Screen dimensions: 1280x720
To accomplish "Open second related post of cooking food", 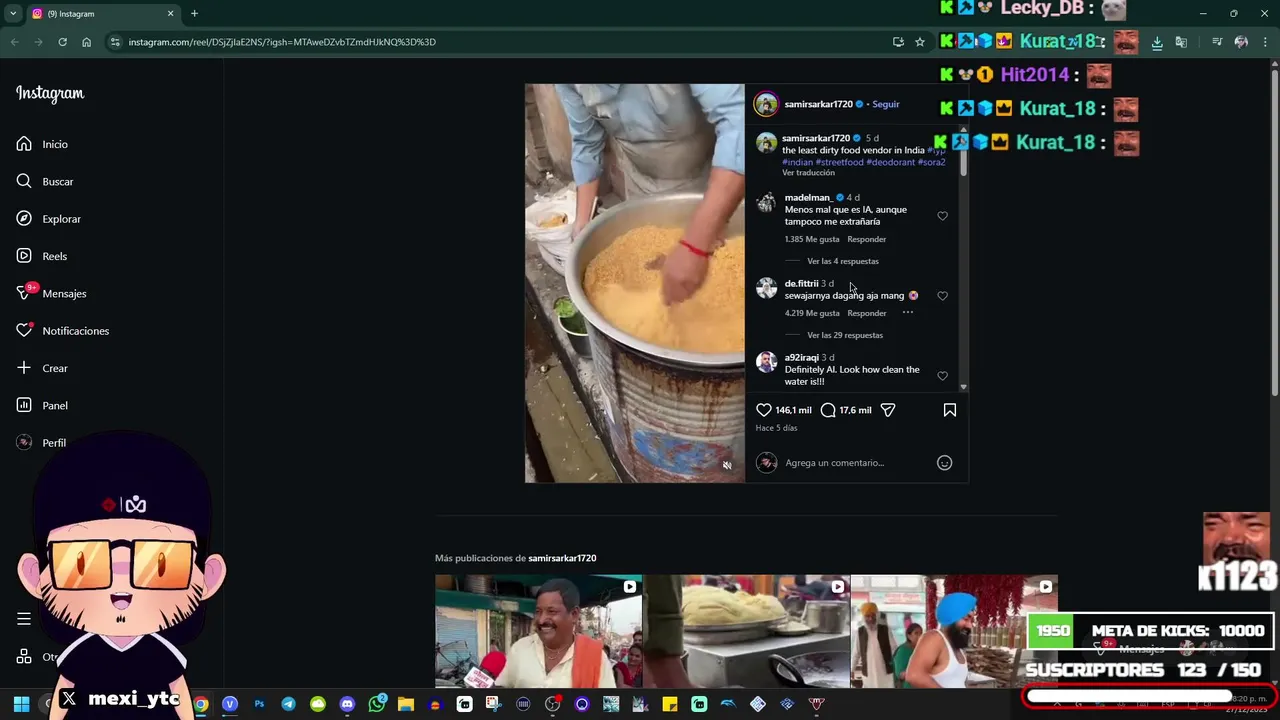I will [746, 631].
